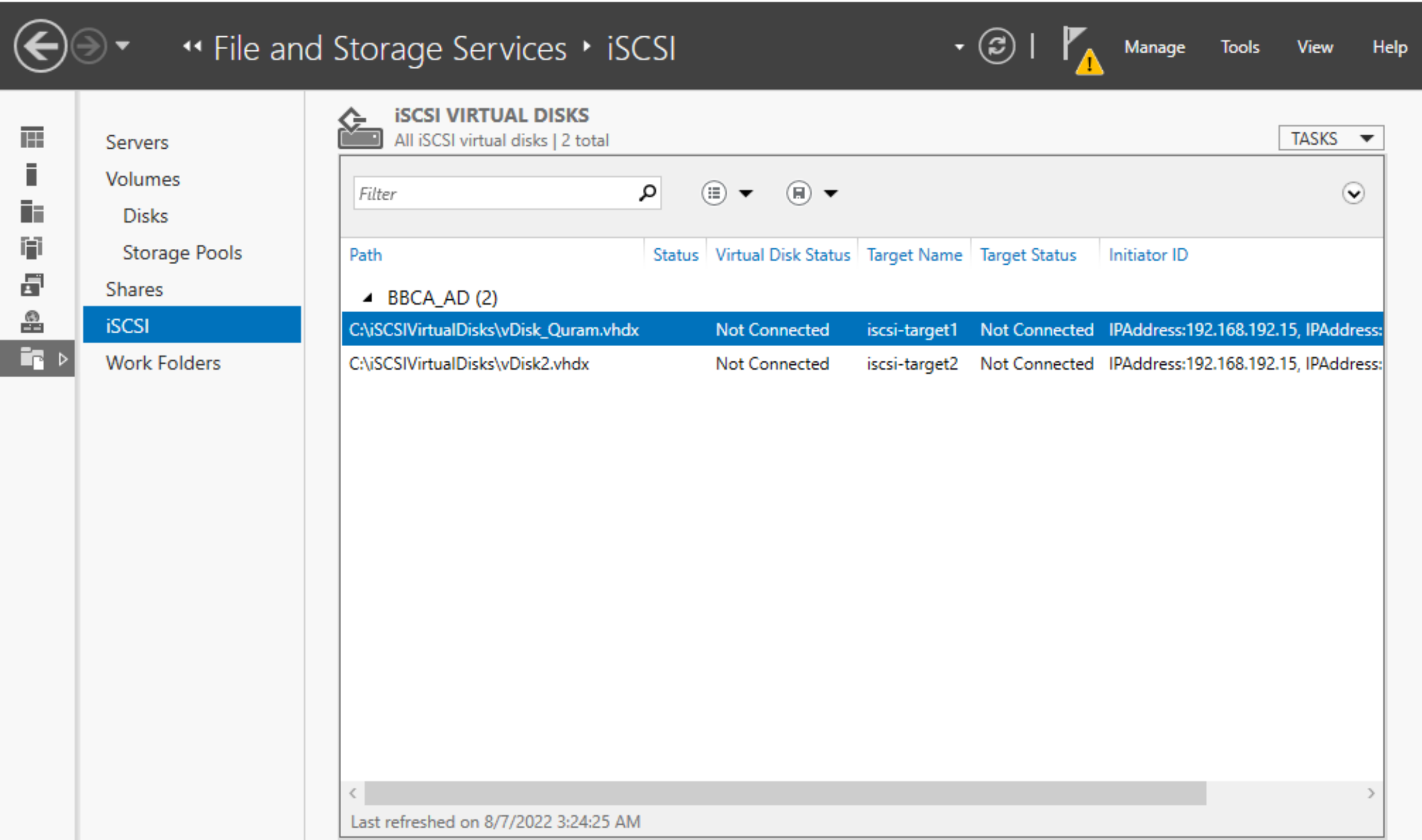Go to Volumes page
Screen dimensions: 1422x840
143,179
